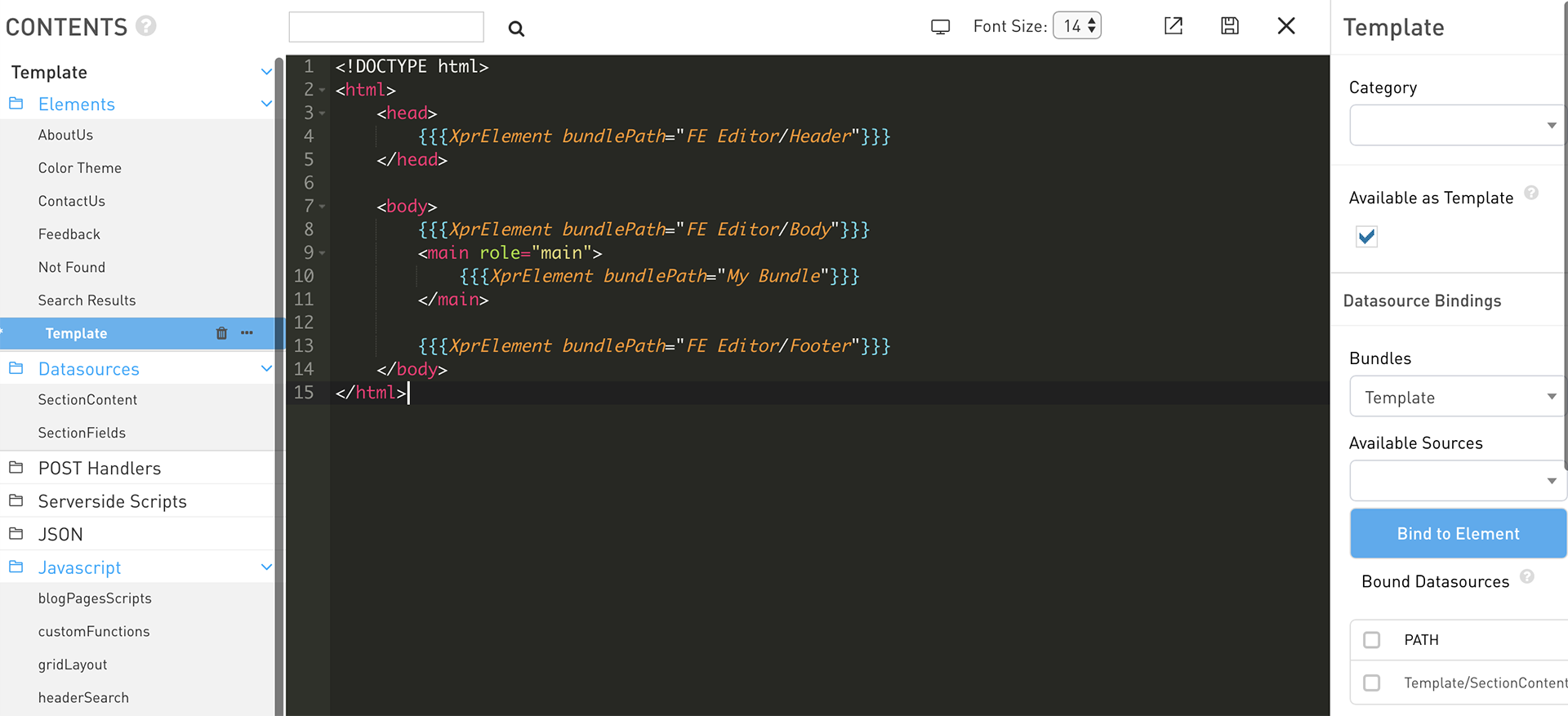Click the Javascript folder icon
This screenshot has width=1568, height=716.
pos(16,567)
